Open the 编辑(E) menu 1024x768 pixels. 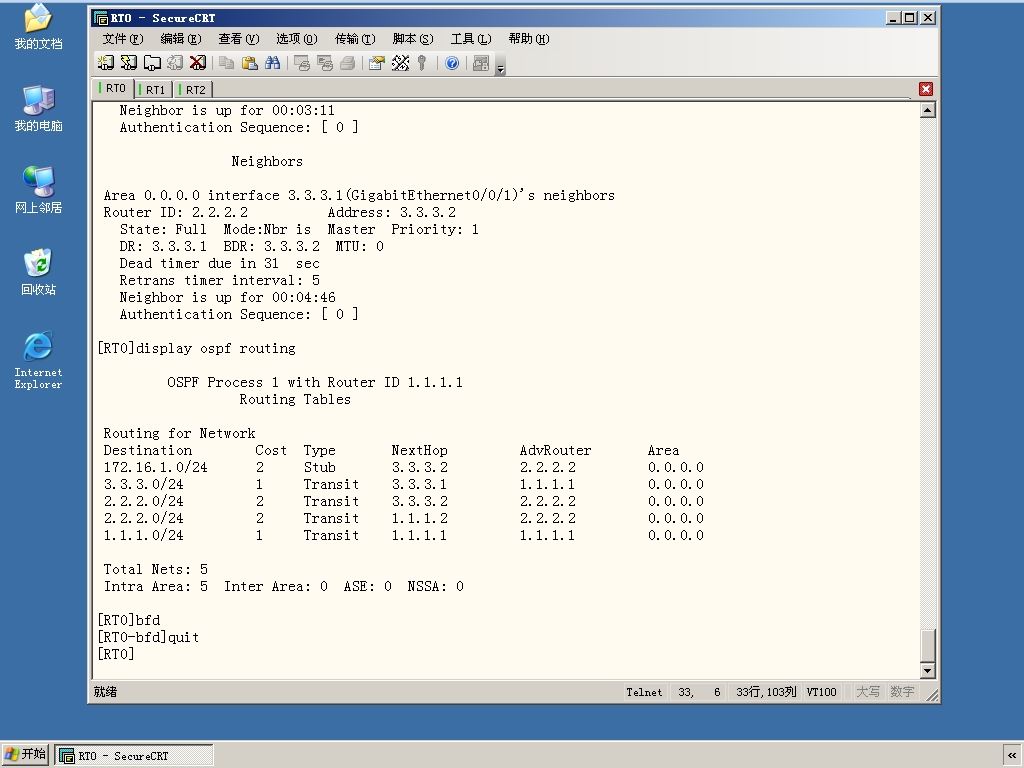click(x=181, y=39)
